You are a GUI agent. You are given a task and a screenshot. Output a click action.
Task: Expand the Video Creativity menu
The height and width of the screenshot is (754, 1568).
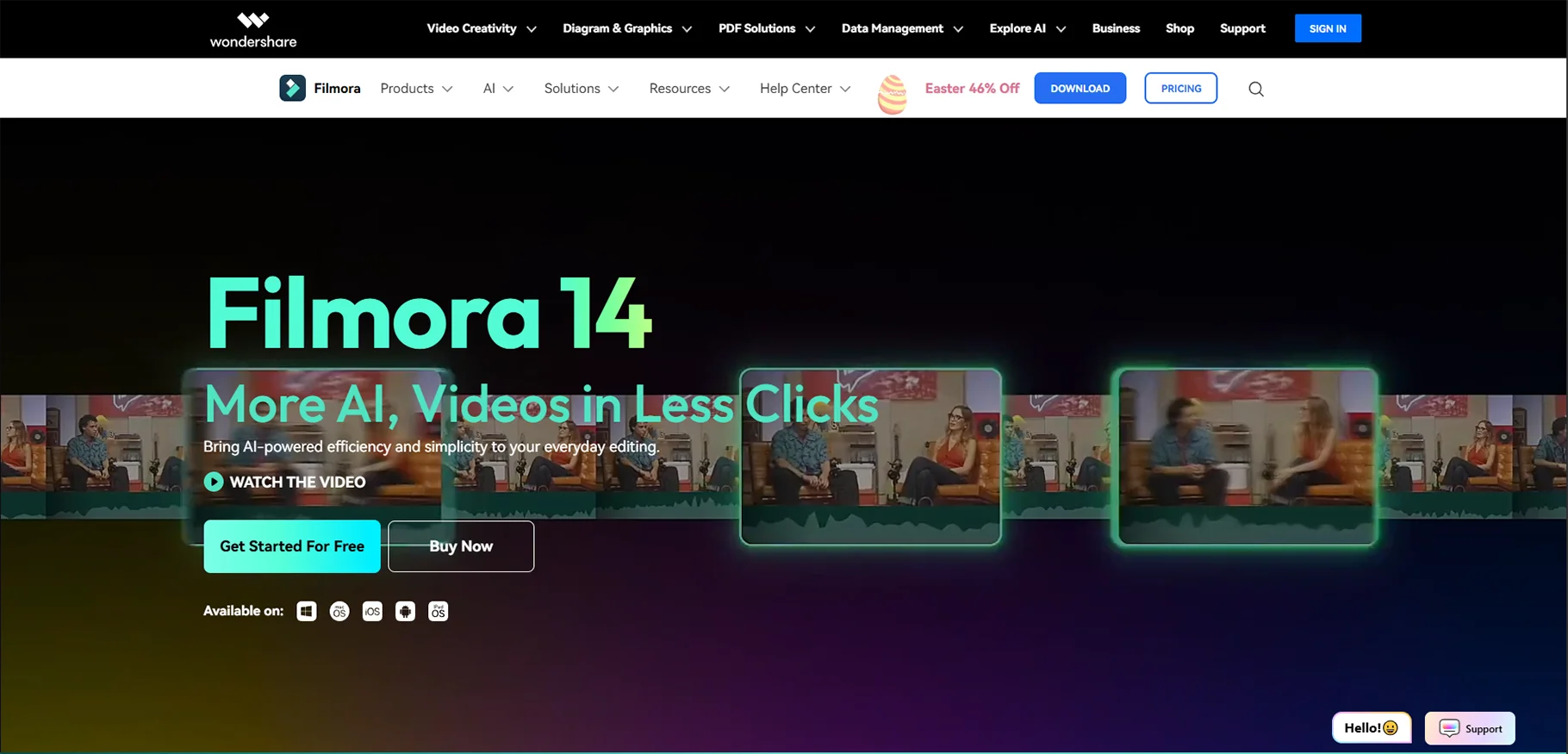[x=482, y=28]
